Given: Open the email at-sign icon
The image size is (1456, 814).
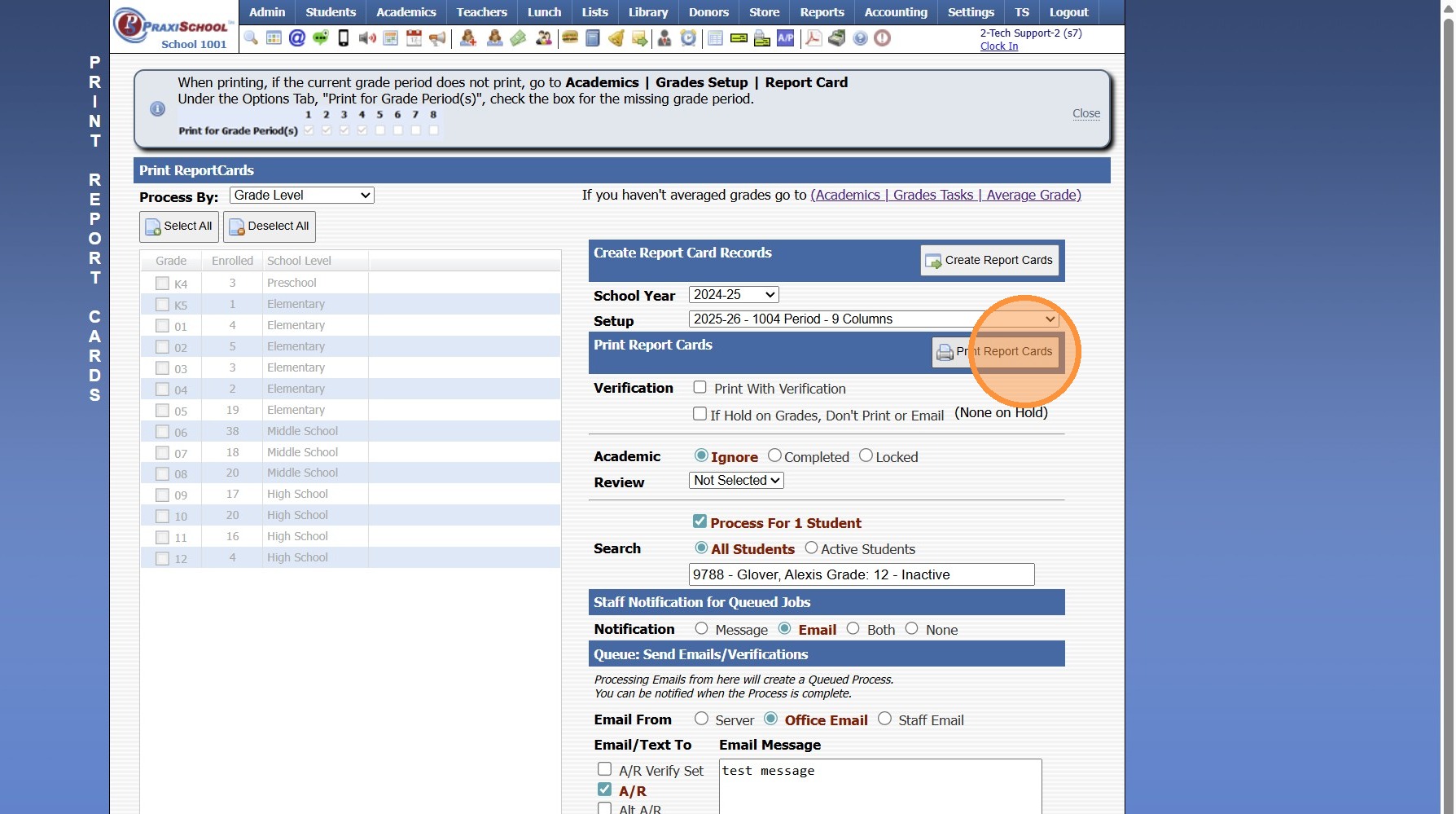Looking at the screenshot, I should [x=297, y=38].
